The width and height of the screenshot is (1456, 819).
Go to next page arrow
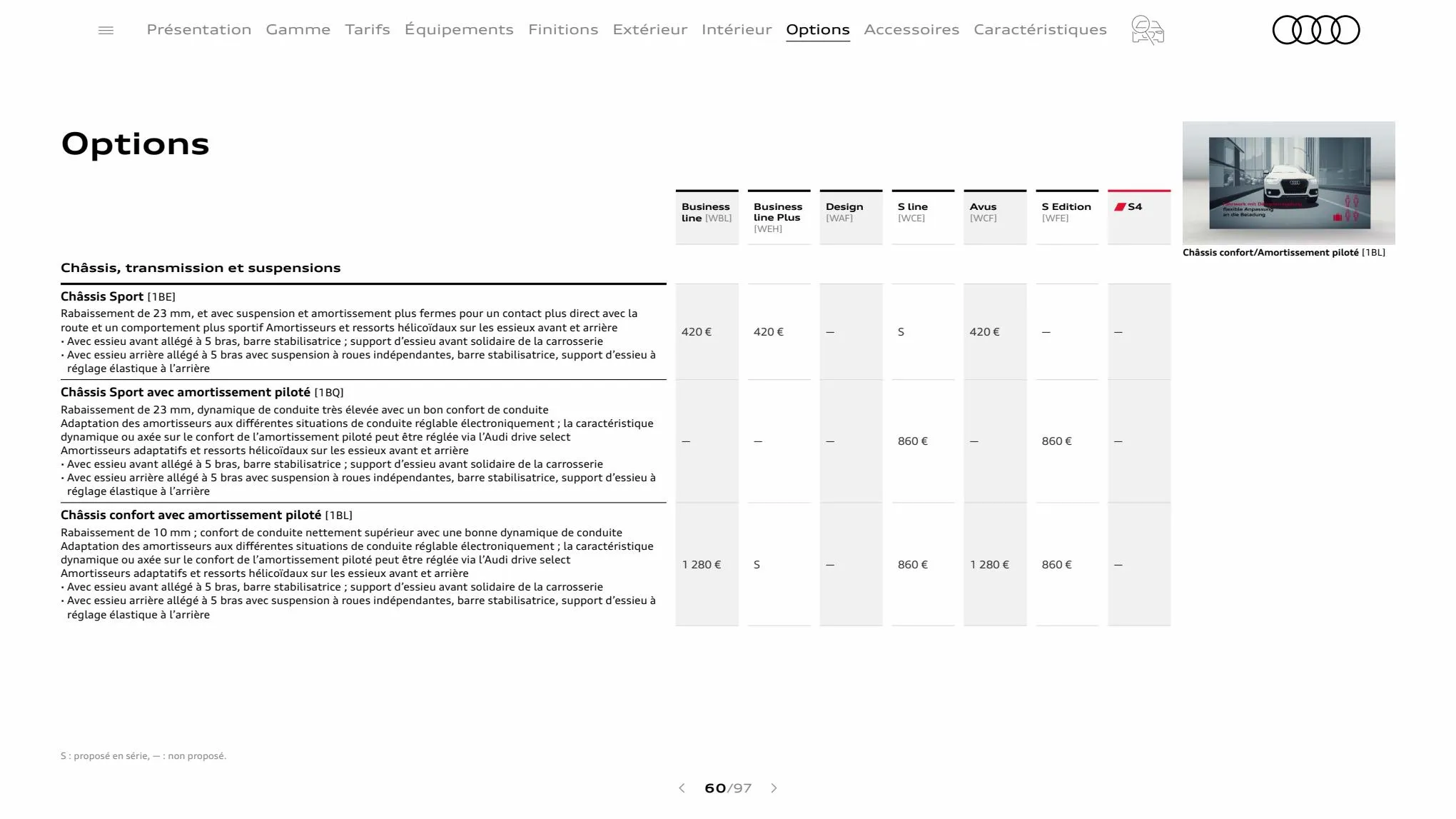pyautogui.click(x=774, y=788)
